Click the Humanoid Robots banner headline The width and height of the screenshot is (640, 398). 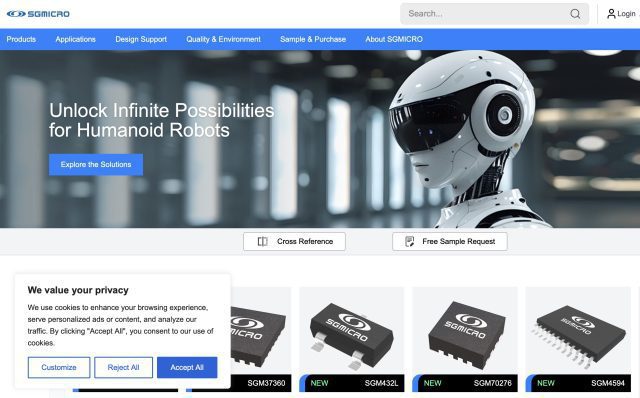pyautogui.click(x=162, y=120)
